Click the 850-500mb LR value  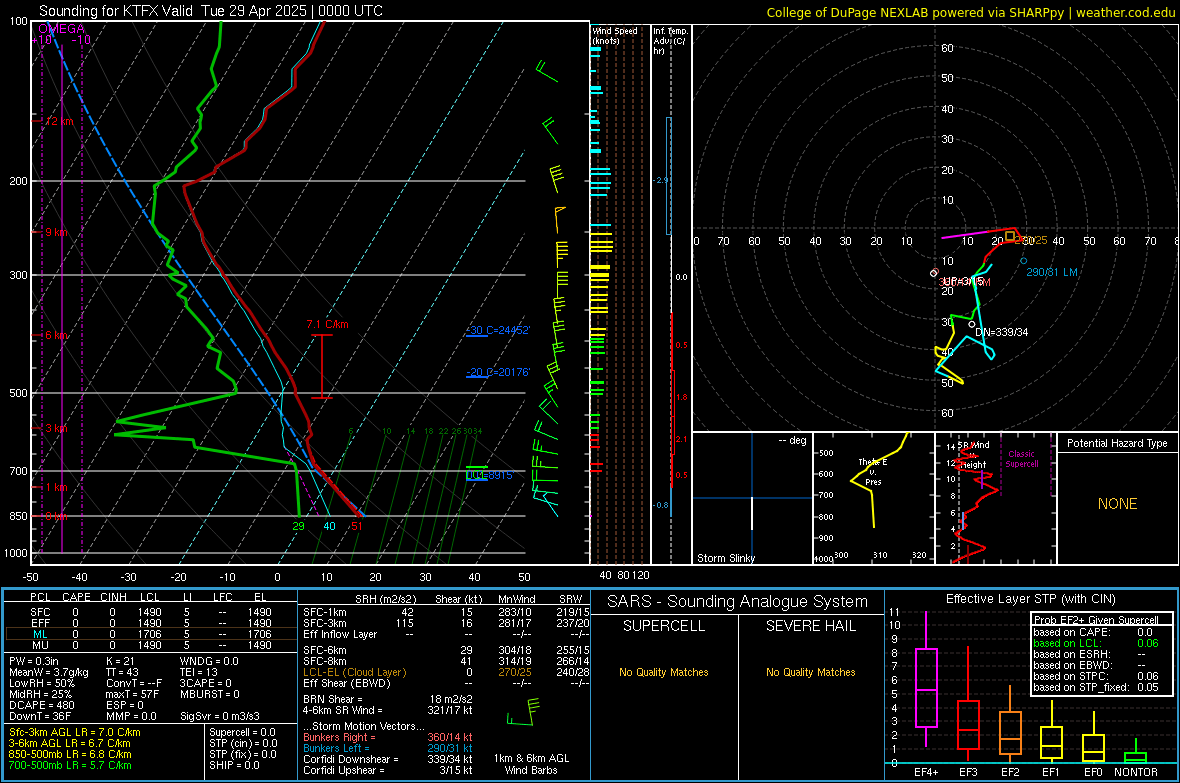point(70,754)
